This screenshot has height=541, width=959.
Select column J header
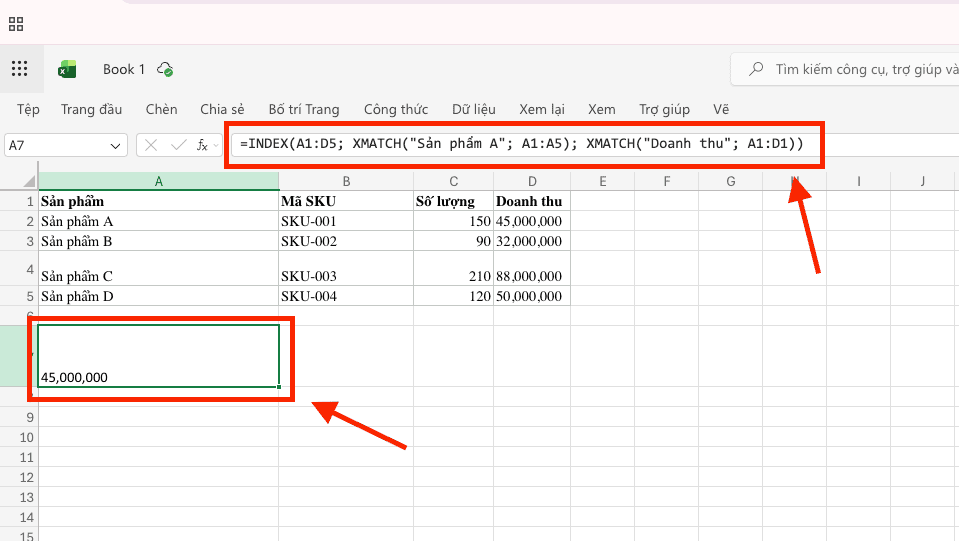point(922,181)
